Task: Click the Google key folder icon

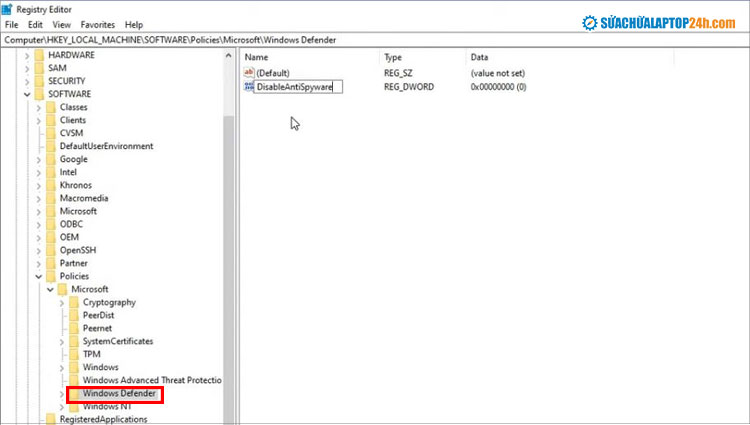Action: coord(50,159)
